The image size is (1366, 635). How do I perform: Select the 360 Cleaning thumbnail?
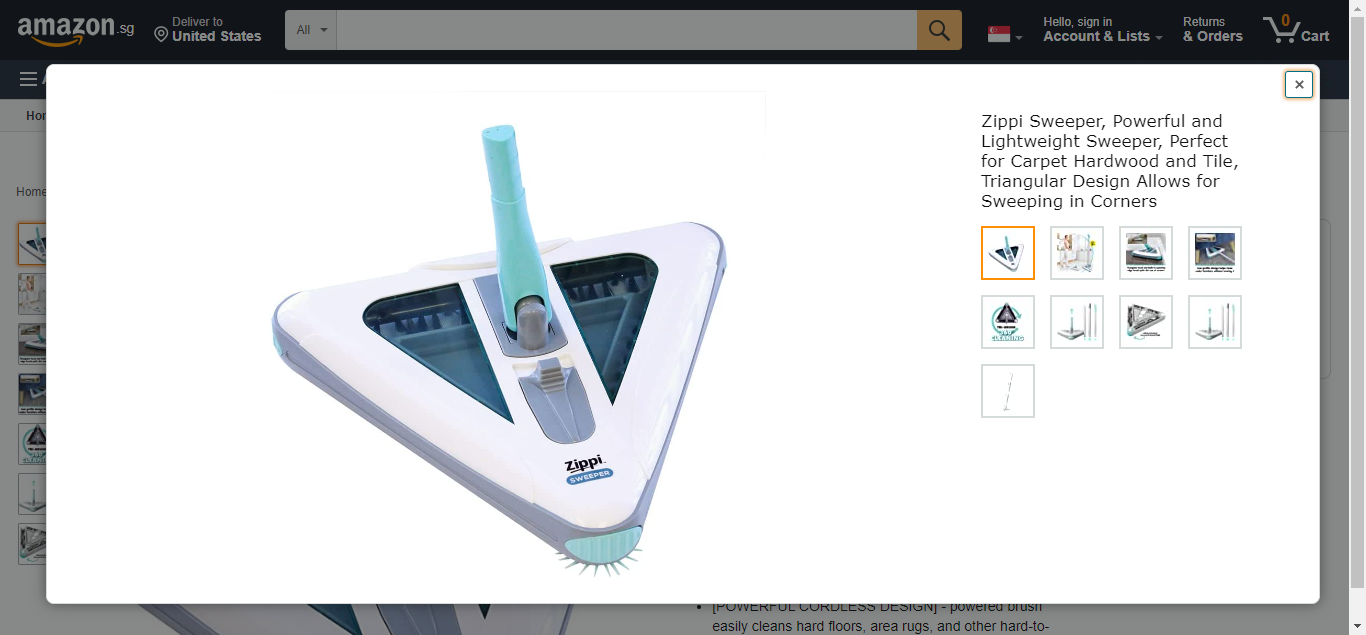[x=1008, y=322]
